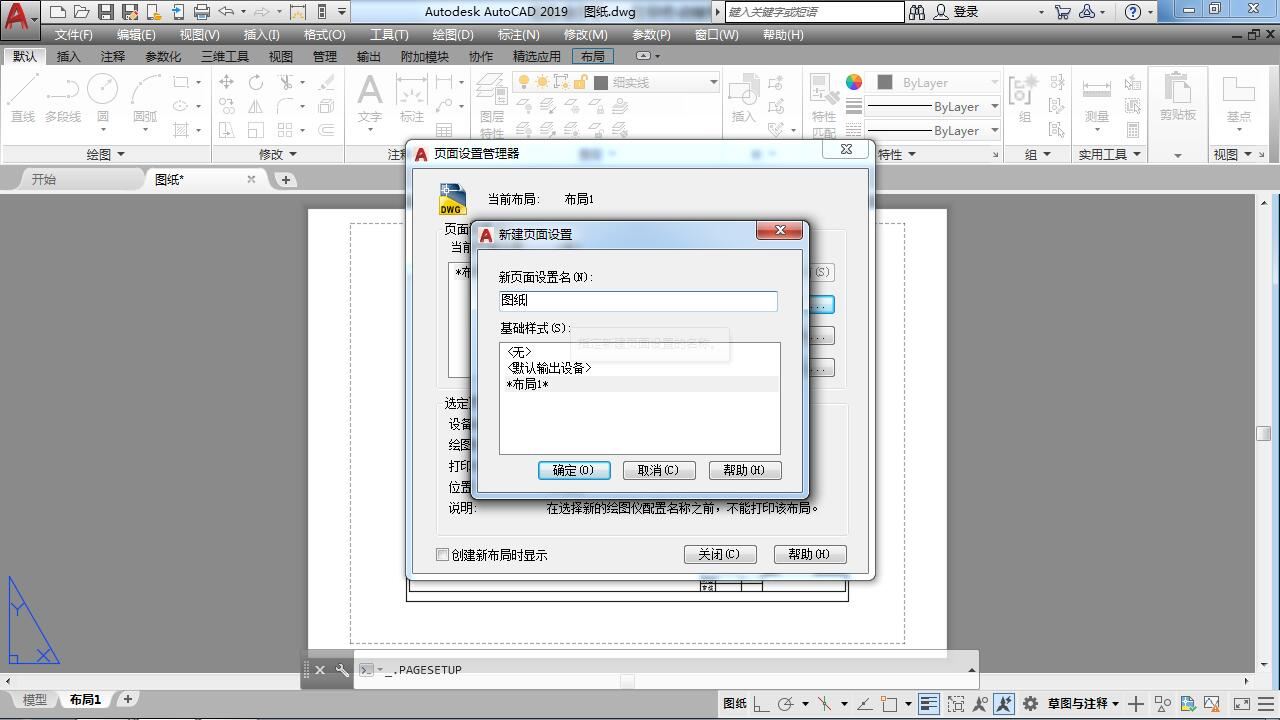The image size is (1280, 720).
Task: Select the Circle (圆) tool
Action: [x=103, y=99]
